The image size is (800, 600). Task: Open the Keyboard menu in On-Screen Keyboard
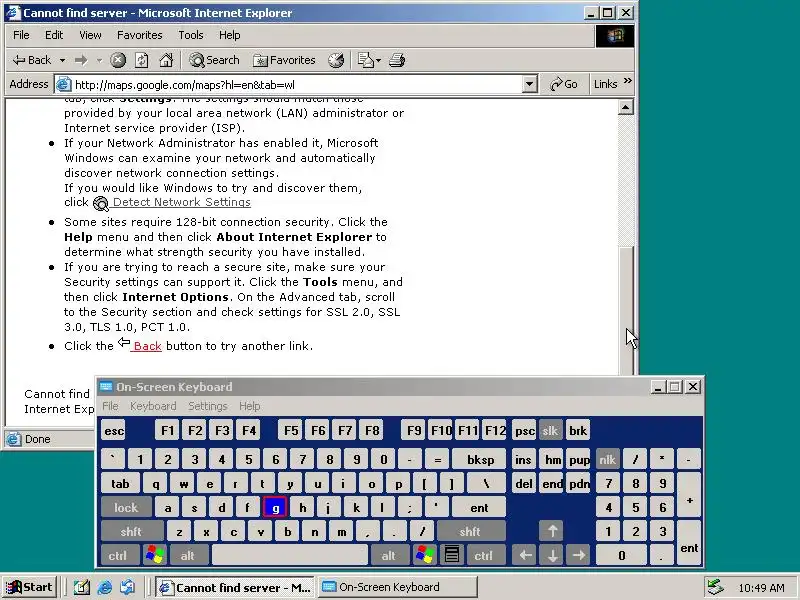point(153,406)
